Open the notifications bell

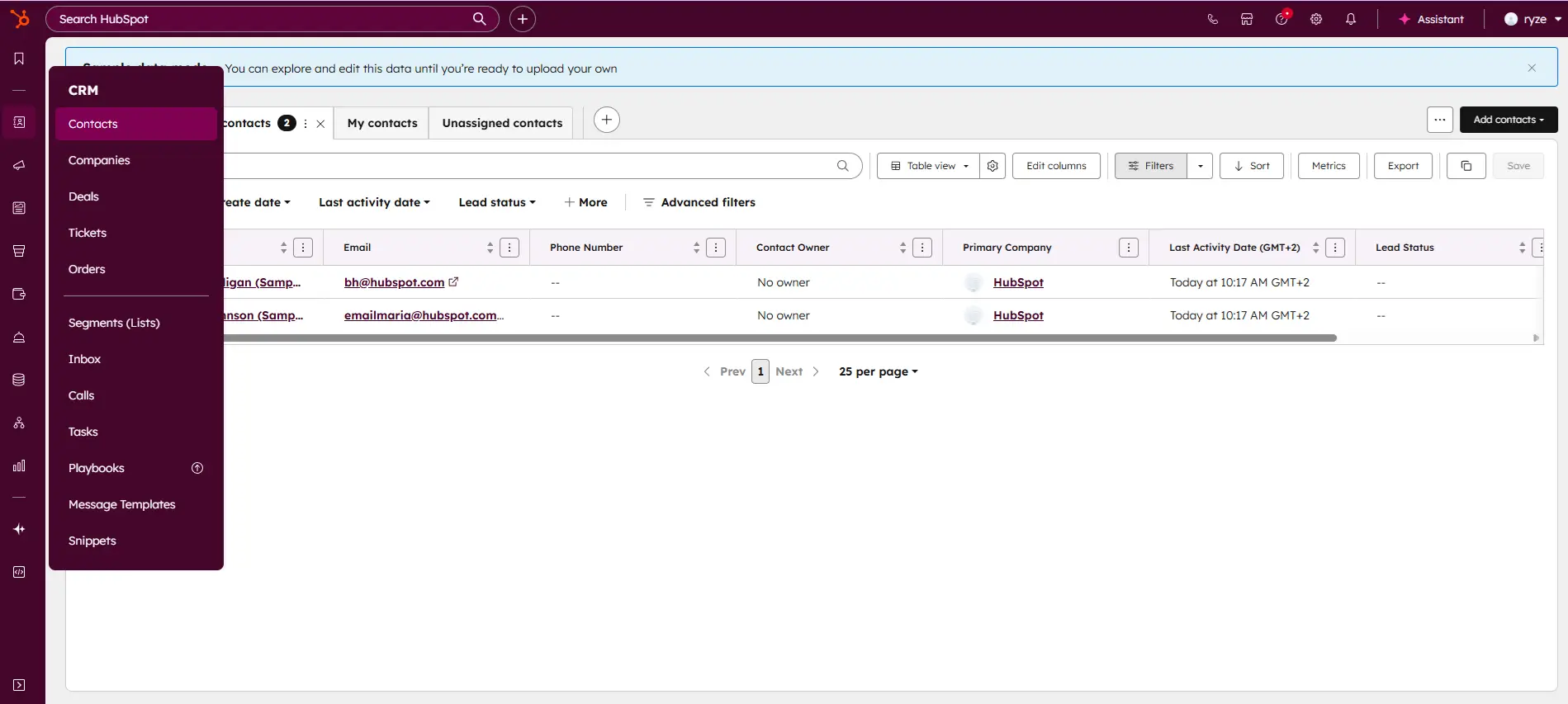pyautogui.click(x=1351, y=19)
